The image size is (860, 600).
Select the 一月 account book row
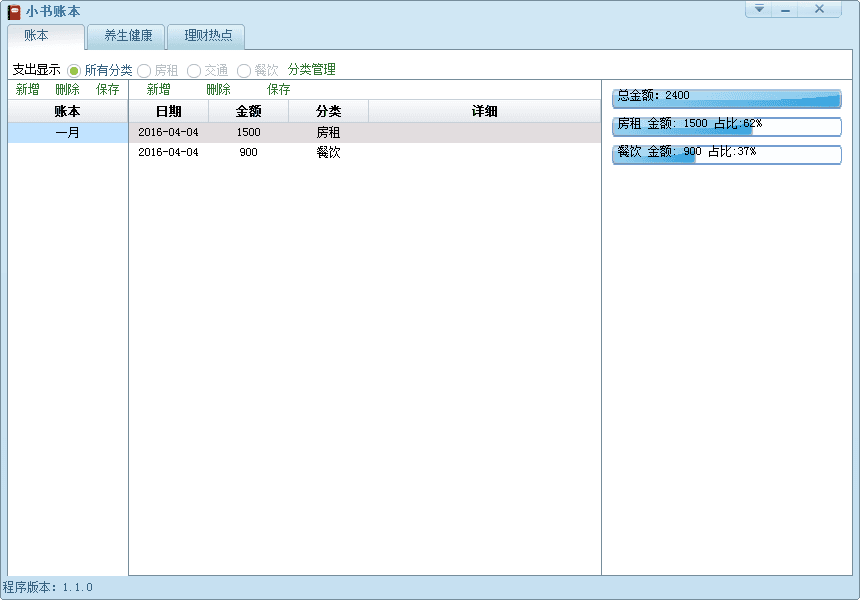tap(67, 133)
